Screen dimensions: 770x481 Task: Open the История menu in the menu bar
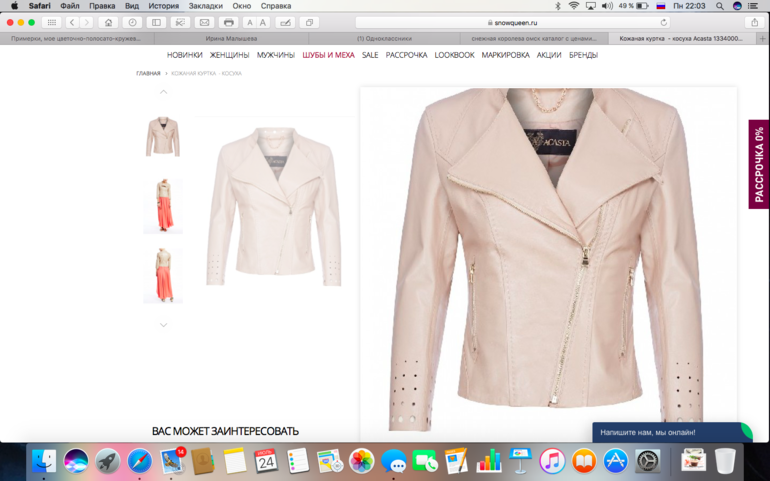[x=163, y=6]
